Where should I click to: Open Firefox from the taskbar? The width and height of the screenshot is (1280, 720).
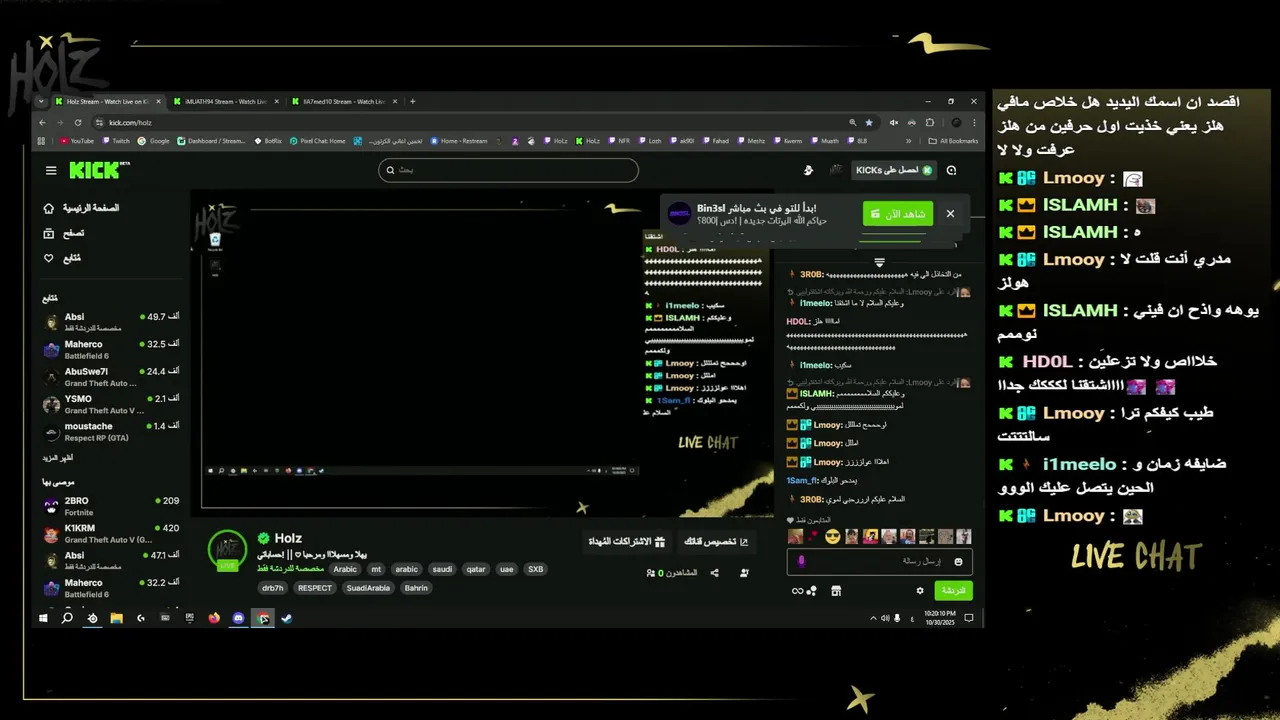point(214,618)
